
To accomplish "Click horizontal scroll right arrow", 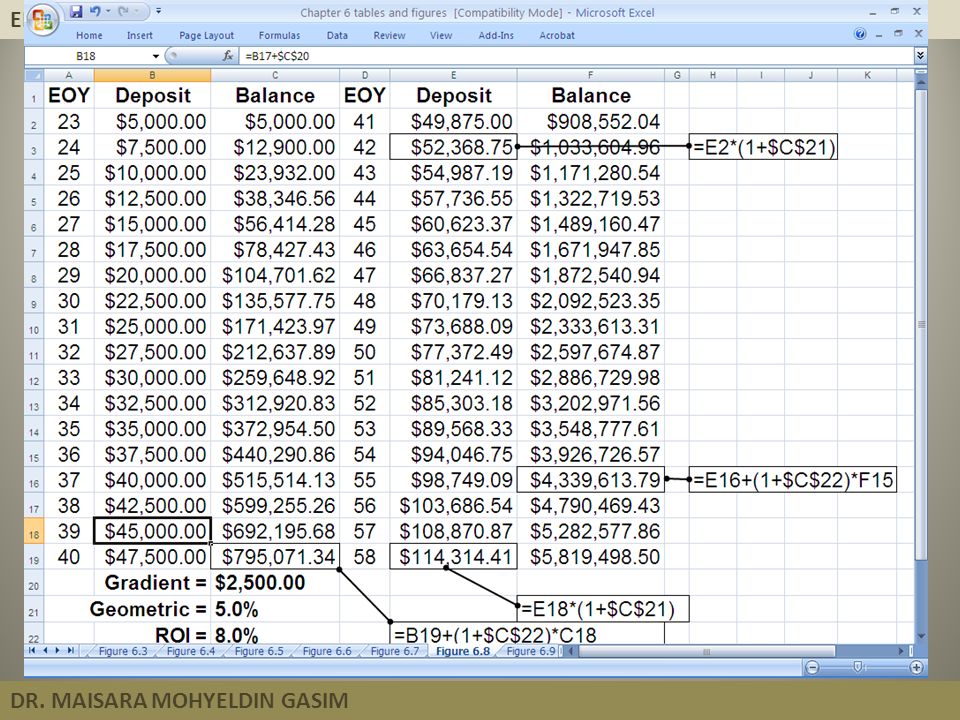I will pos(901,651).
